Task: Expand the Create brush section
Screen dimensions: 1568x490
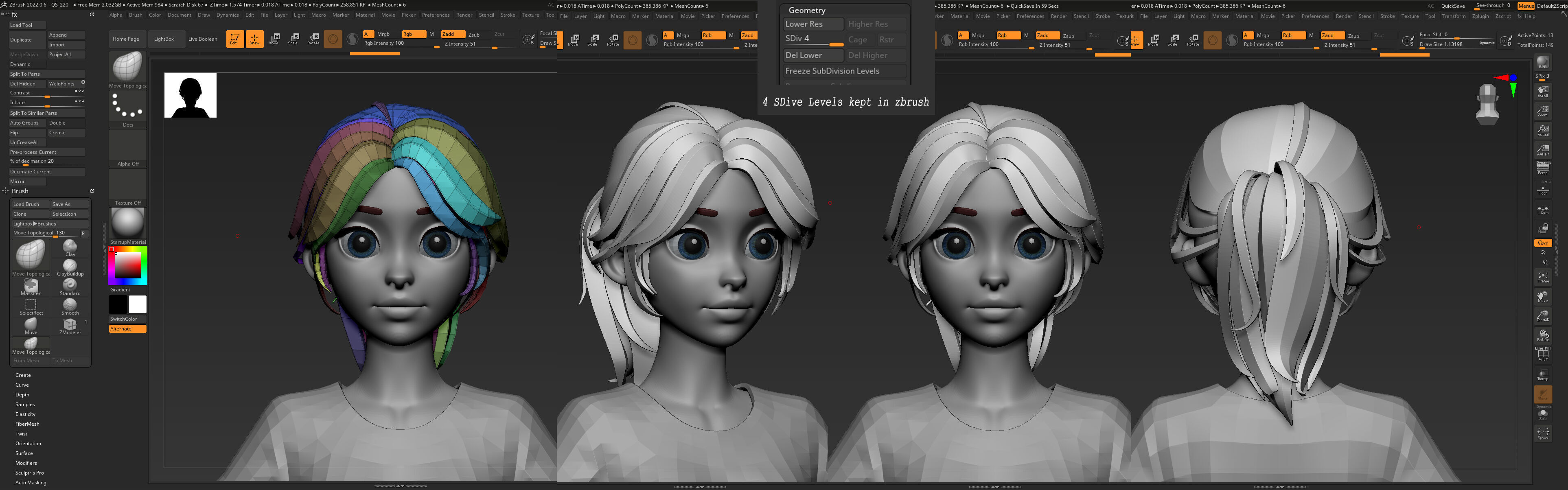Action: [x=23, y=376]
